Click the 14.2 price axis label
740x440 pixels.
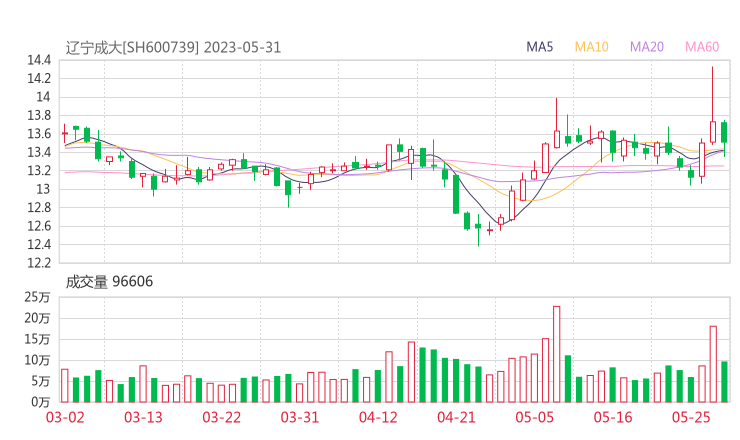(x=39, y=78)
